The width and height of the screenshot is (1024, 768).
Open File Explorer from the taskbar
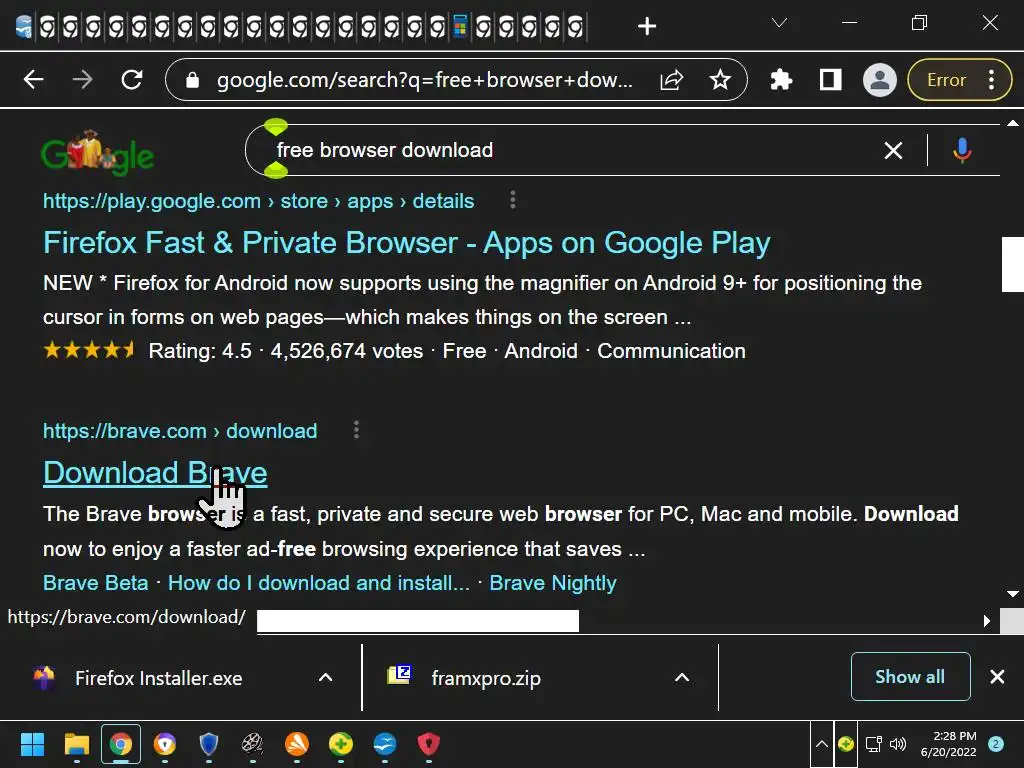(x=76, y=744)
